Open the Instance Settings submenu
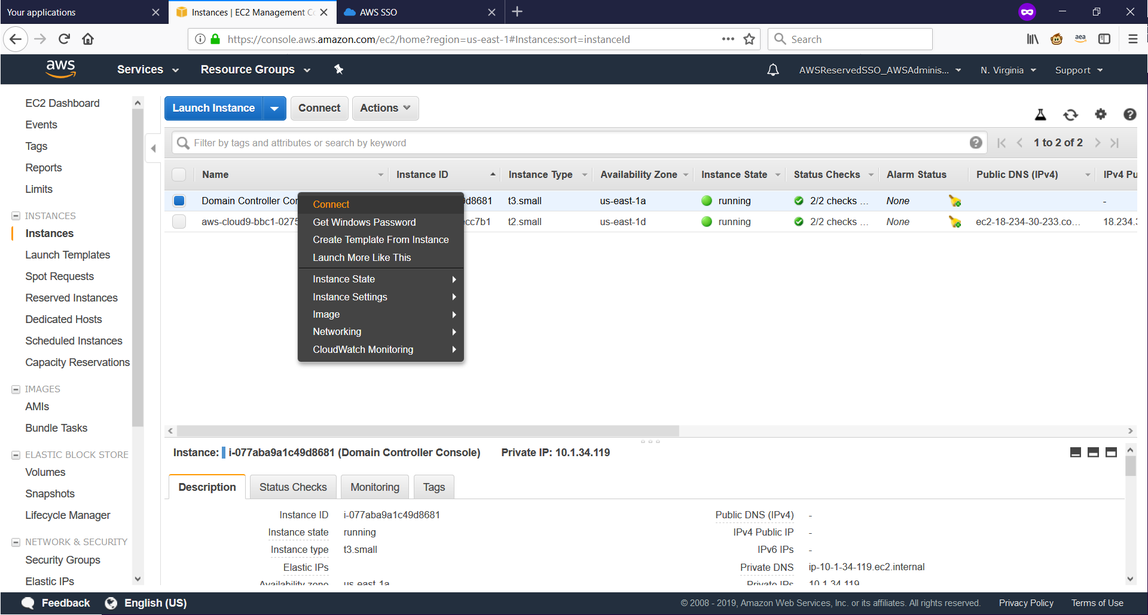 381,297
